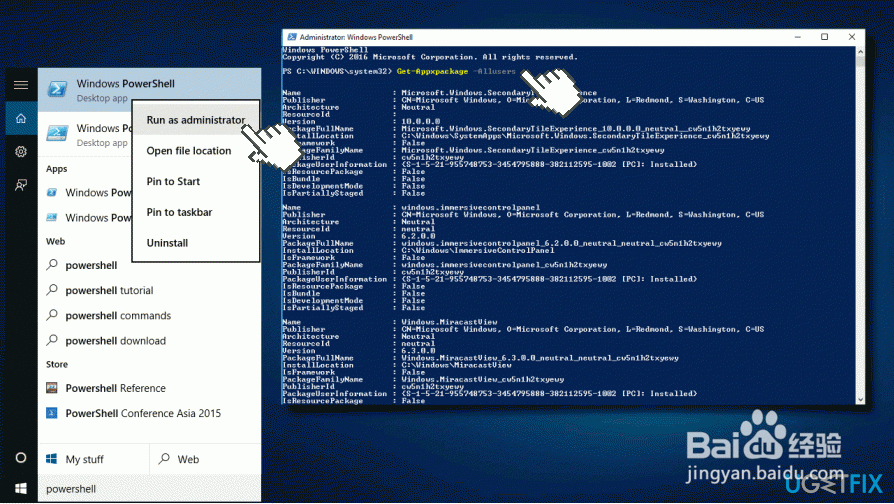
Task: Click Web search filter button
Action: pyautogui.click(x=205, y=459)
